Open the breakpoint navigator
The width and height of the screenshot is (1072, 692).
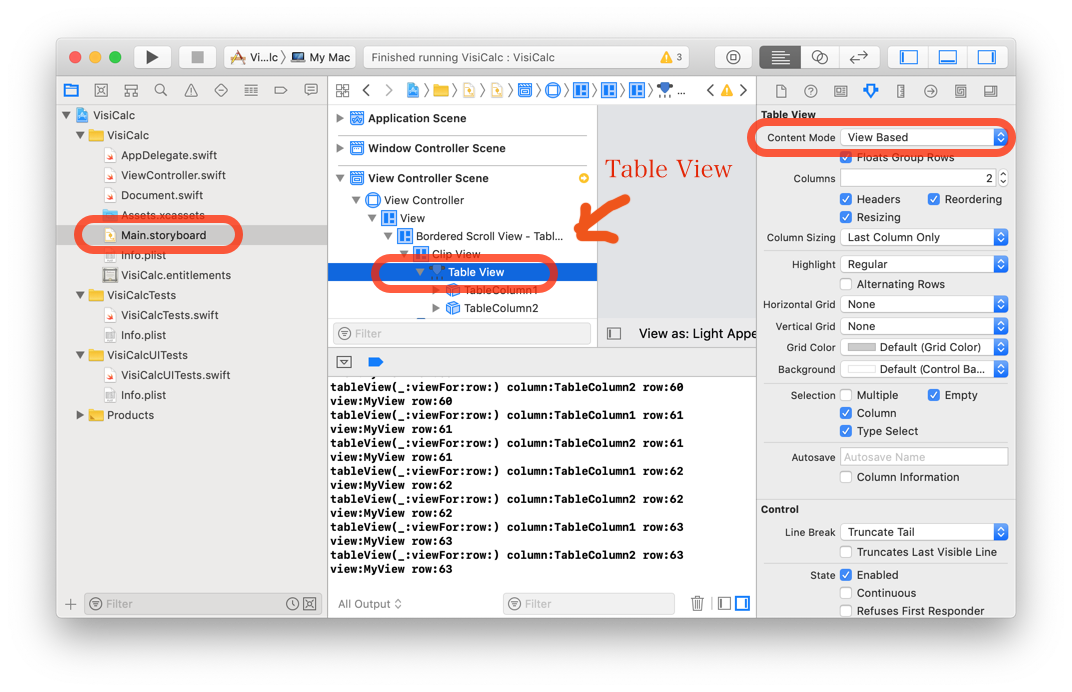pyautogui.click(x=280, y=90)
